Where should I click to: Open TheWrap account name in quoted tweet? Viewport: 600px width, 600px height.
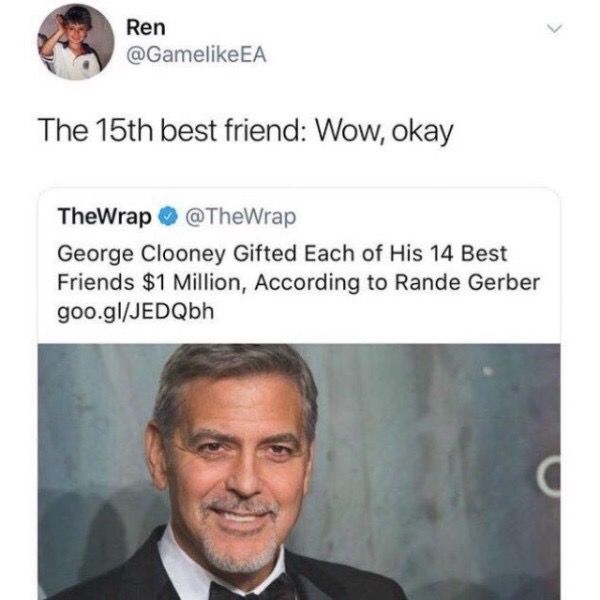click(104, 217)
